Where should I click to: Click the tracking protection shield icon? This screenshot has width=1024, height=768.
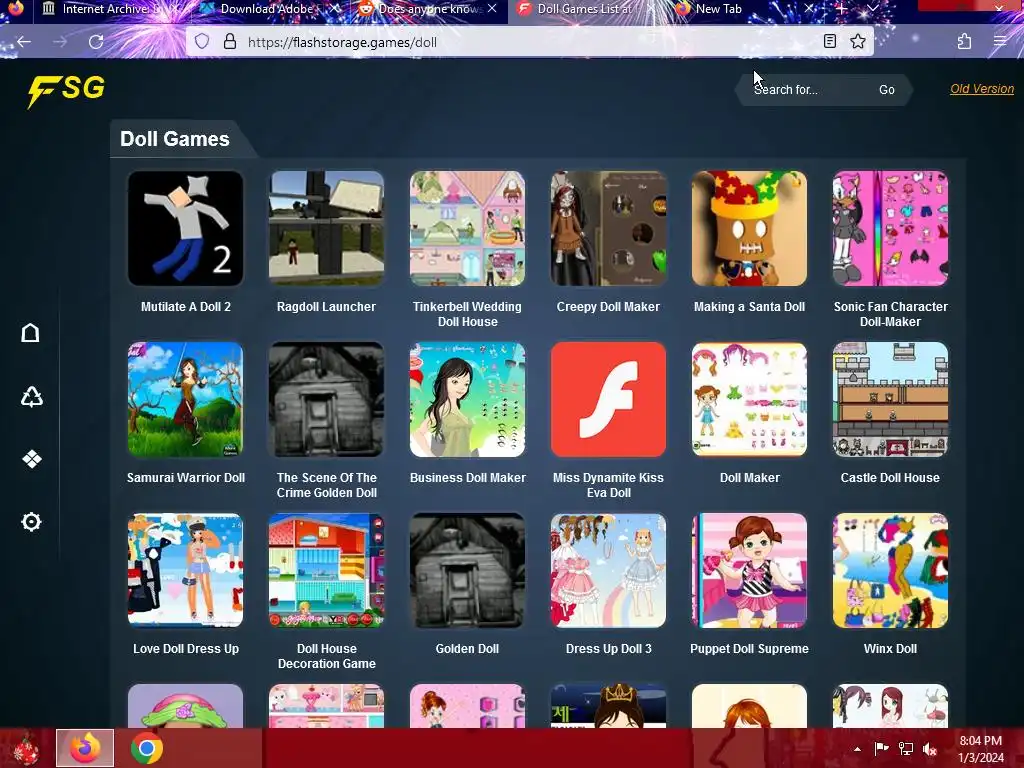(x=202, y=42)
